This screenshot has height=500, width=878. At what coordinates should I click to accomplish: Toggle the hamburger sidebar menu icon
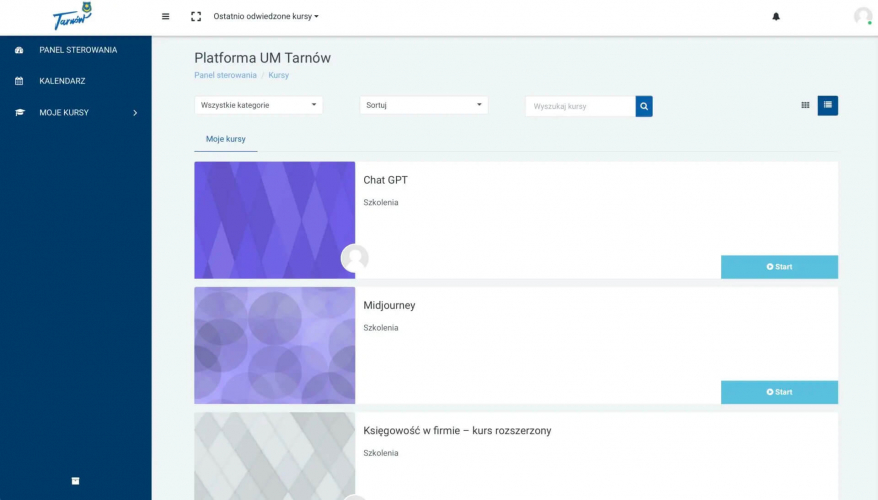(x=165, y=16)
